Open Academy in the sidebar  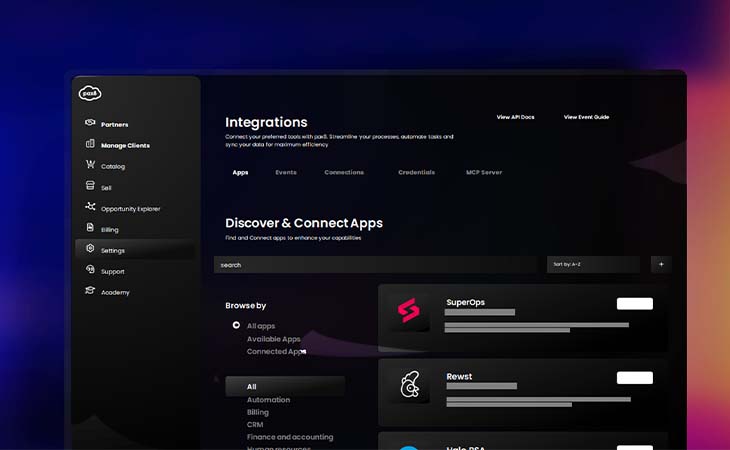point(115,293)
